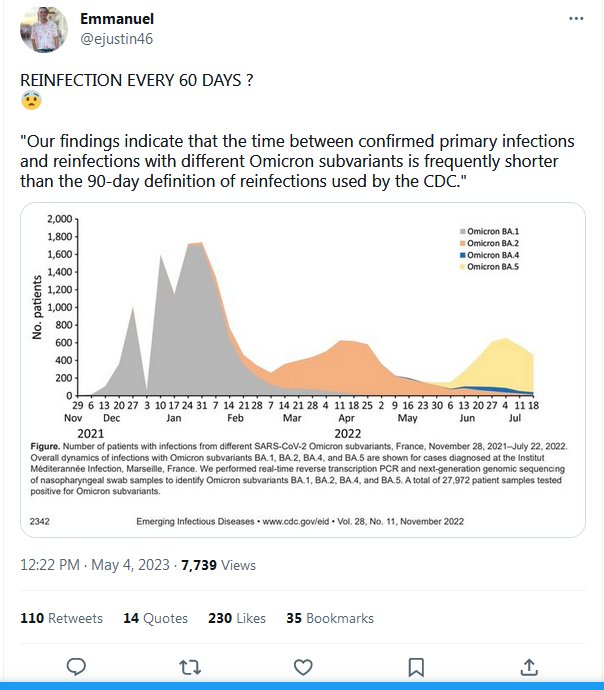Bookmark this tweet using the bookmark icon
The width and height of the screenshot is (604, 690).
tap(416, 666)
